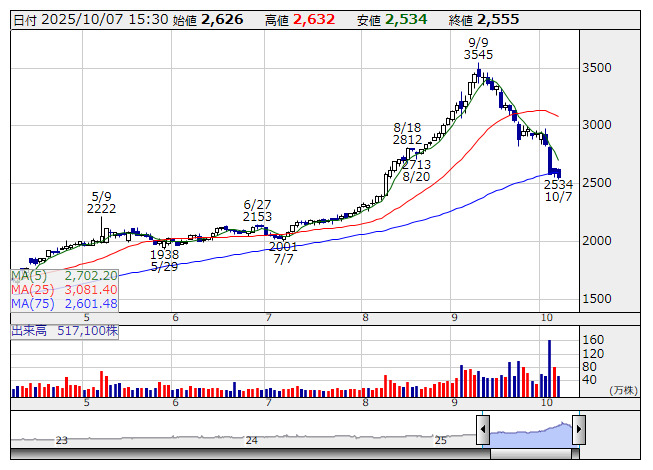Click the 2001 7/7 low label
Image resolution: width=653 pixels, height=470 pixels.
283,252
